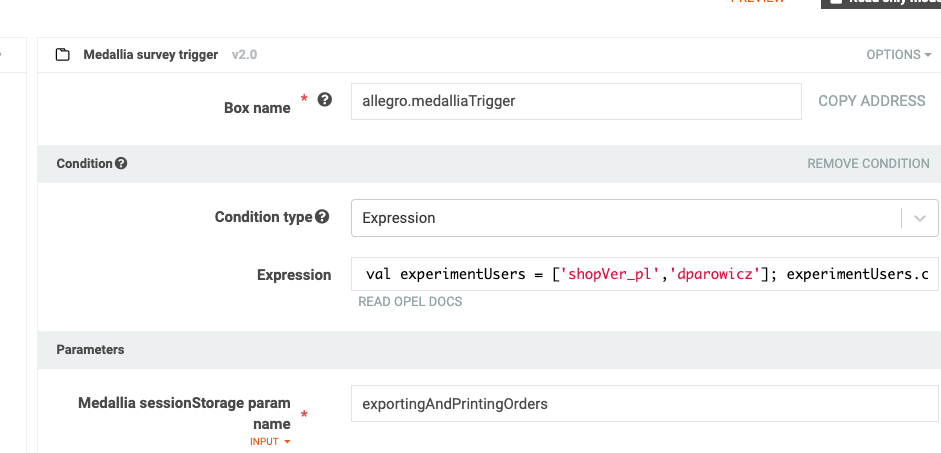Image resolution: width=941 pixels, height=453 pixels.
Task: Click the folder icon beside Medallia survey trigger
Action: [62, 55]
